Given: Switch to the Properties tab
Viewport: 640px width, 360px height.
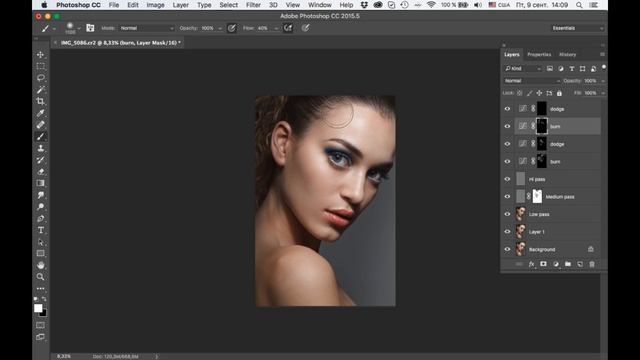Looking at the screenshot, I should (x=539, y=54).
